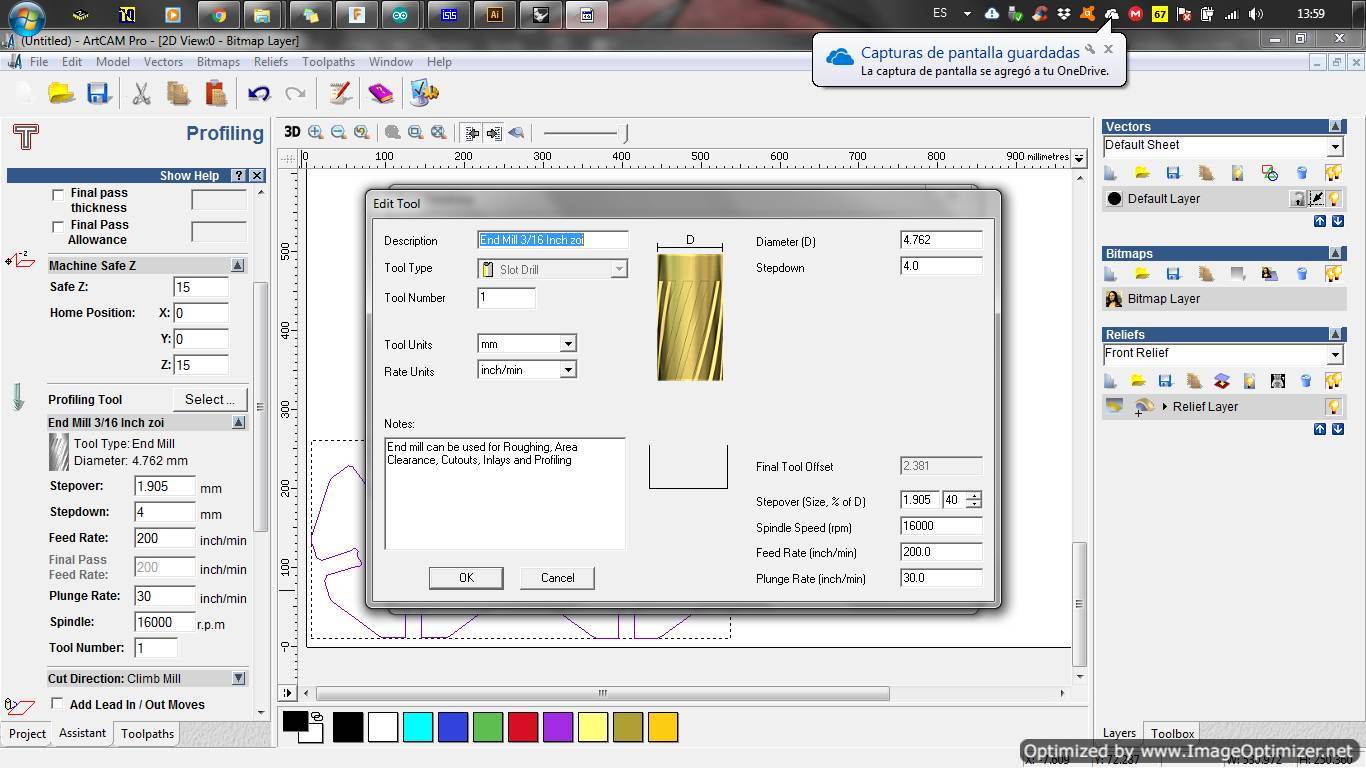The height and width of the screenshot is (768, 1366).
Task: Create a new vector layer
Action: click(x=1110, y=173)
